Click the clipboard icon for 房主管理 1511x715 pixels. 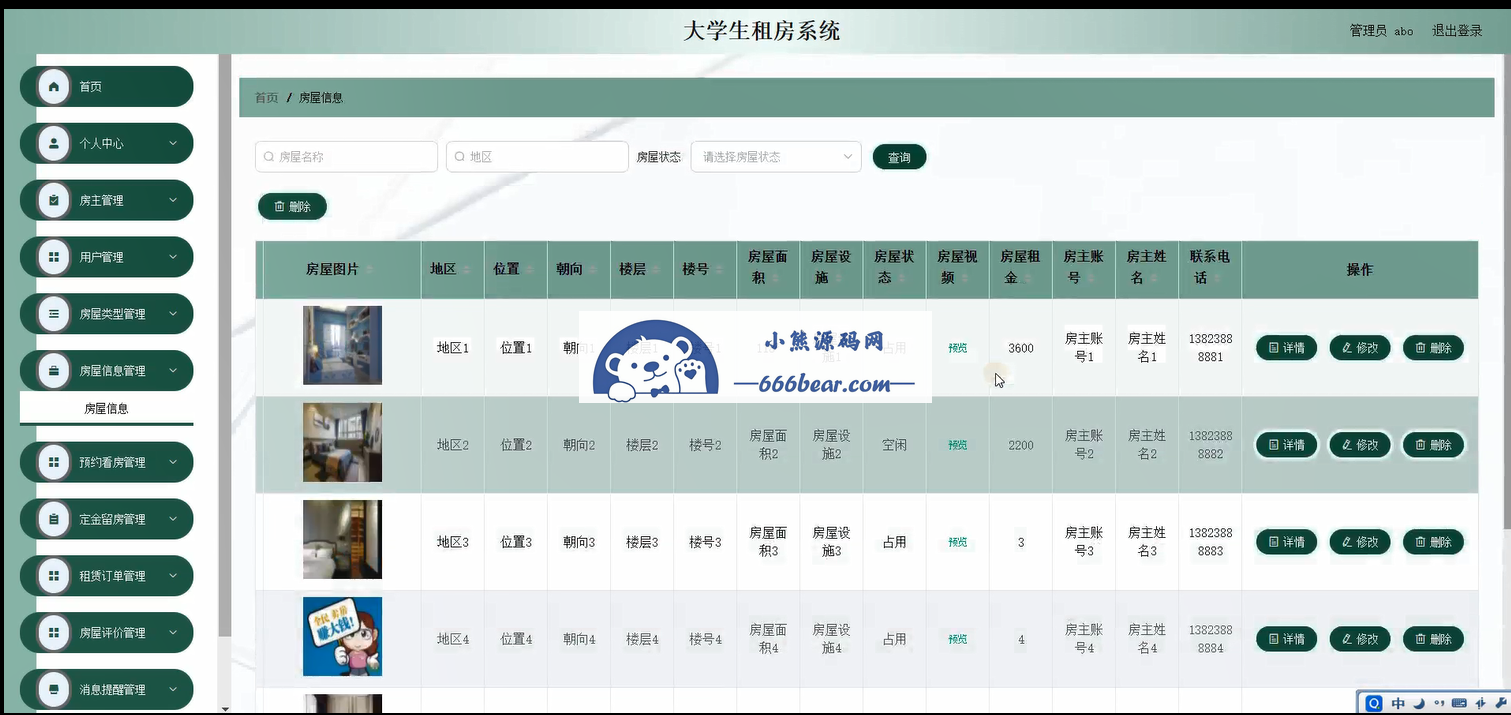click(x=53, y=201)
